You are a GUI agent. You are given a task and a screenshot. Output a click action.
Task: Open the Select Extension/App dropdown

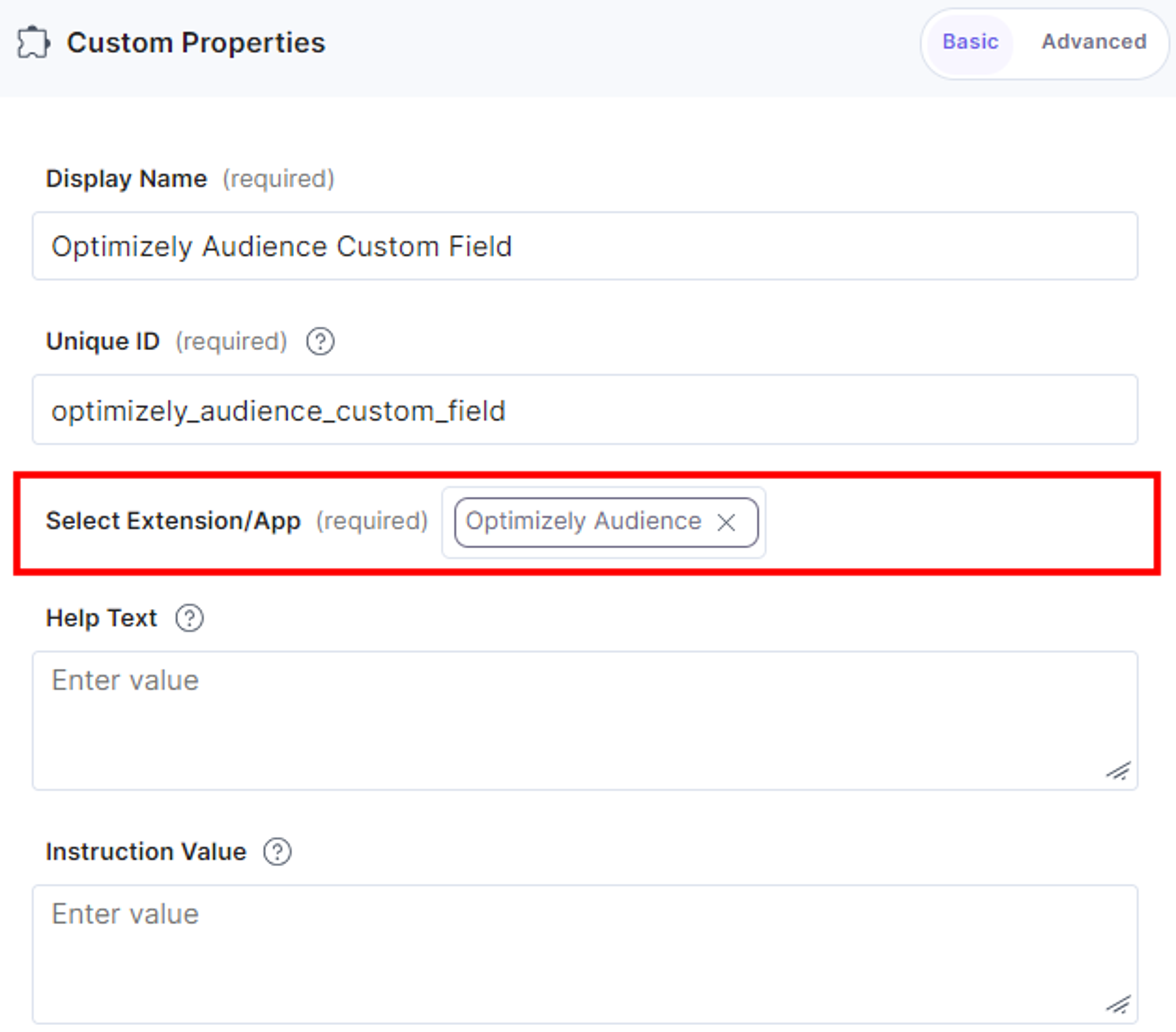coord(604,523)
